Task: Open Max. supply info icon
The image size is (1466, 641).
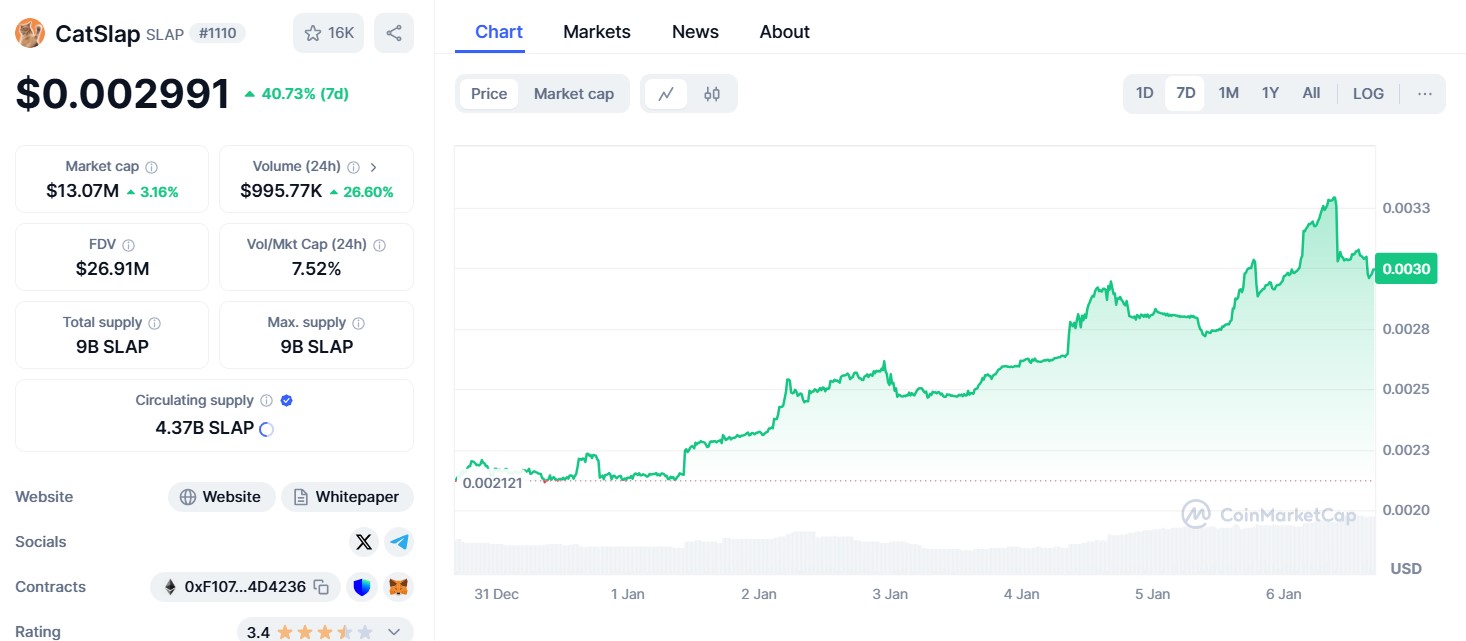Action: pos(358,323)
